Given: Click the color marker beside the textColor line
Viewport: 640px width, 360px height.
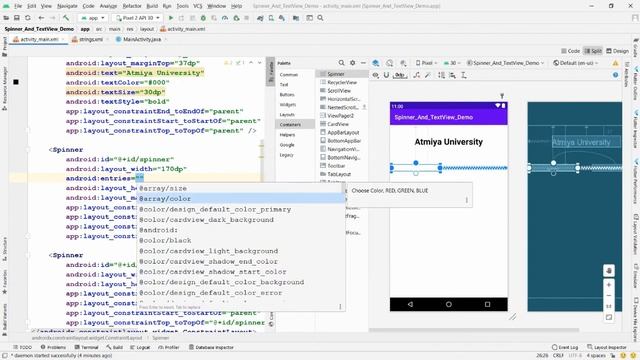Looking at the screenshot, I should tap(16, 82).
